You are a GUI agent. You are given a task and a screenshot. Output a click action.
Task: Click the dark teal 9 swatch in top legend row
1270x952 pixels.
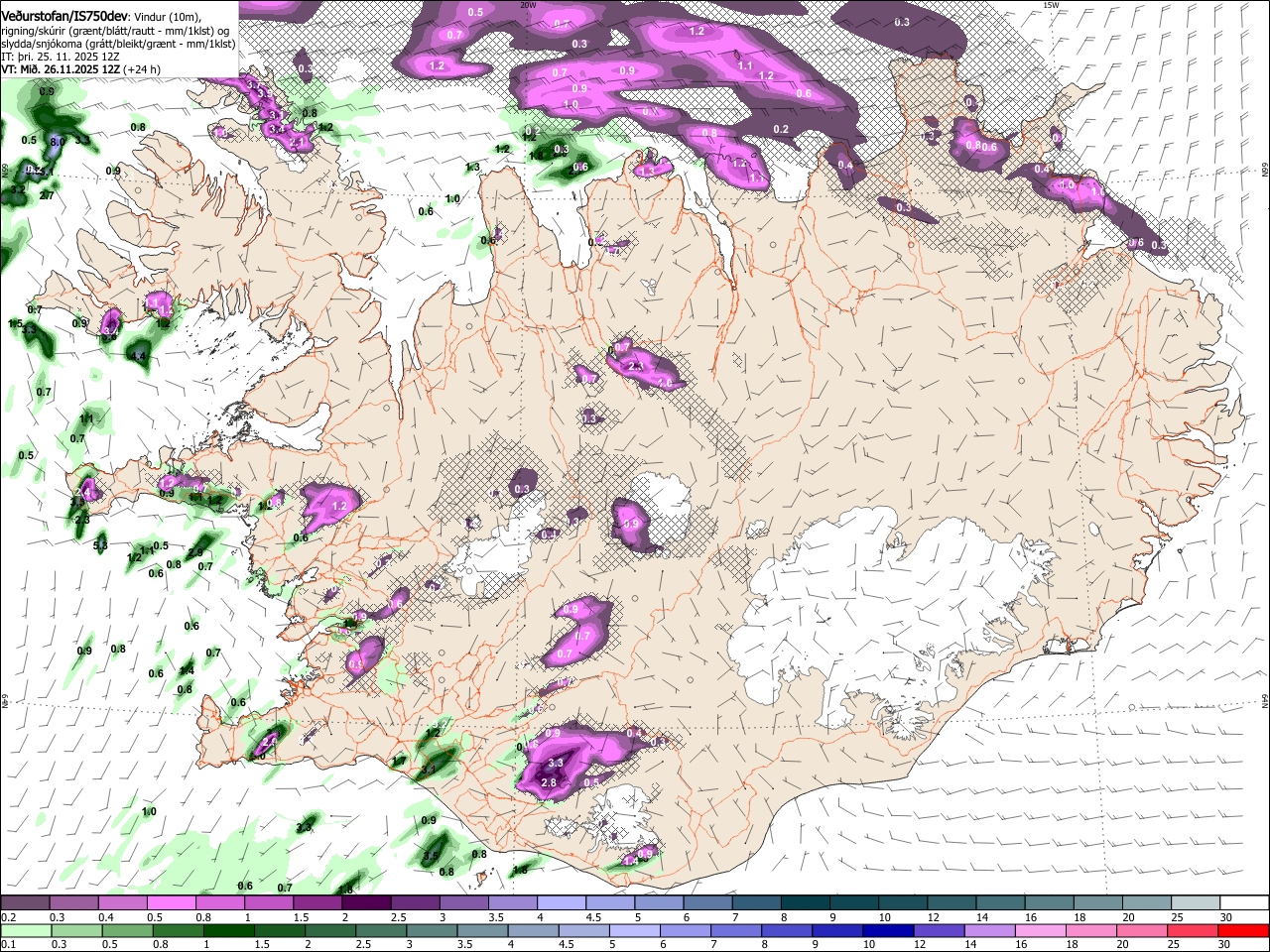pyautogui.click(x=853, y=903)
